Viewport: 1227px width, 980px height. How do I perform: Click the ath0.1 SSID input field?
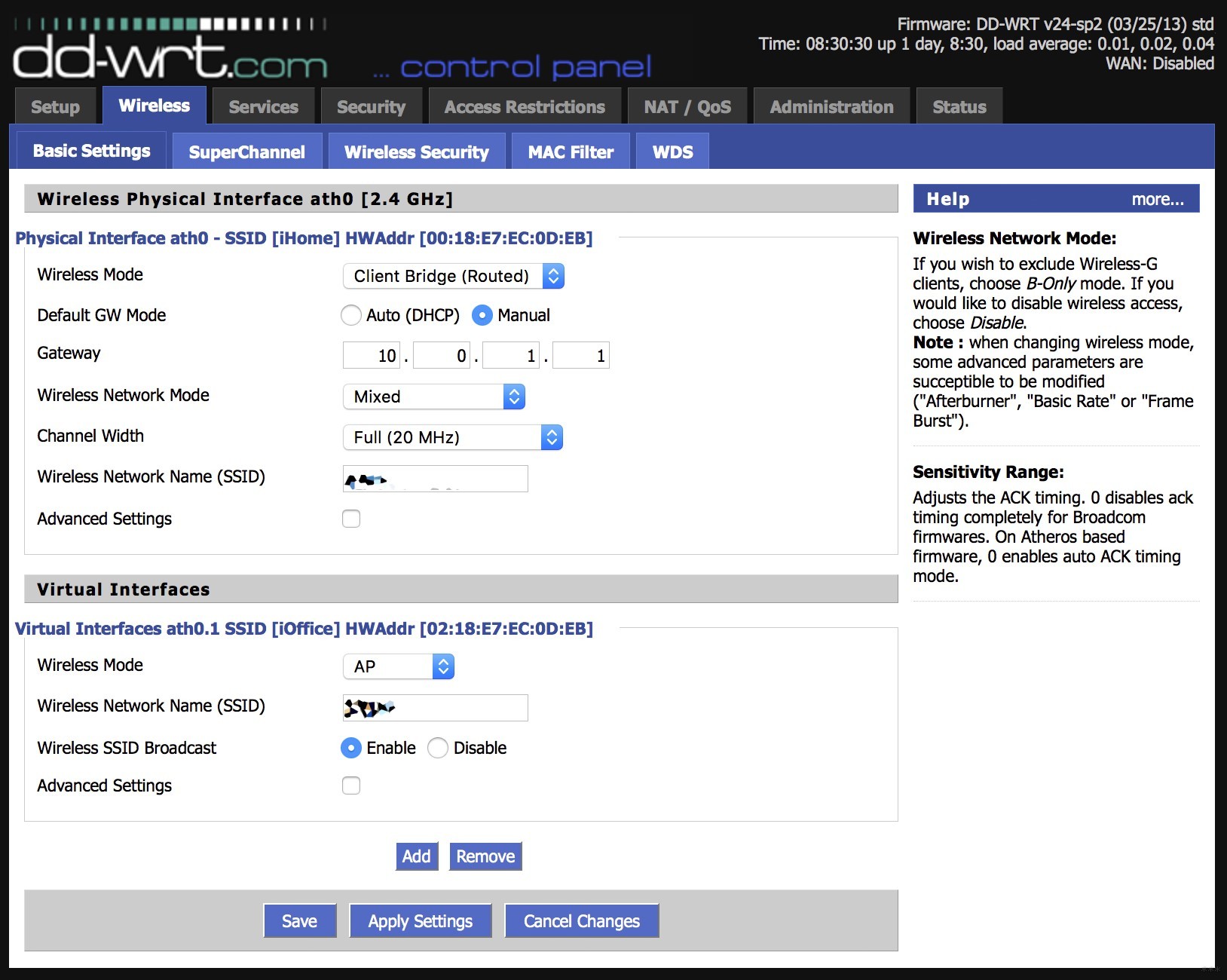pyautogui.click(x=436, y=708)
